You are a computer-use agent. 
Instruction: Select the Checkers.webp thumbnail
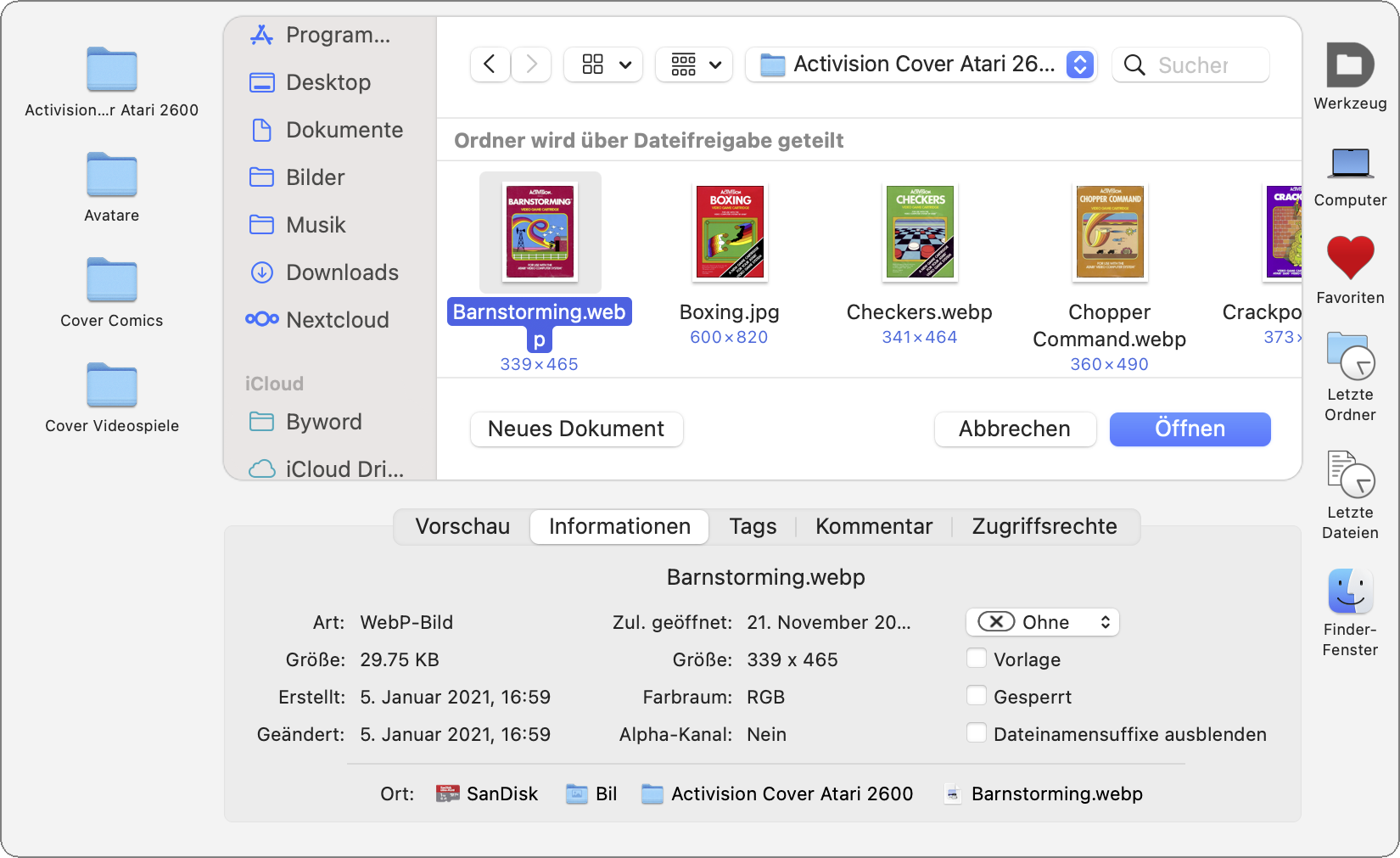click(920, 232)
